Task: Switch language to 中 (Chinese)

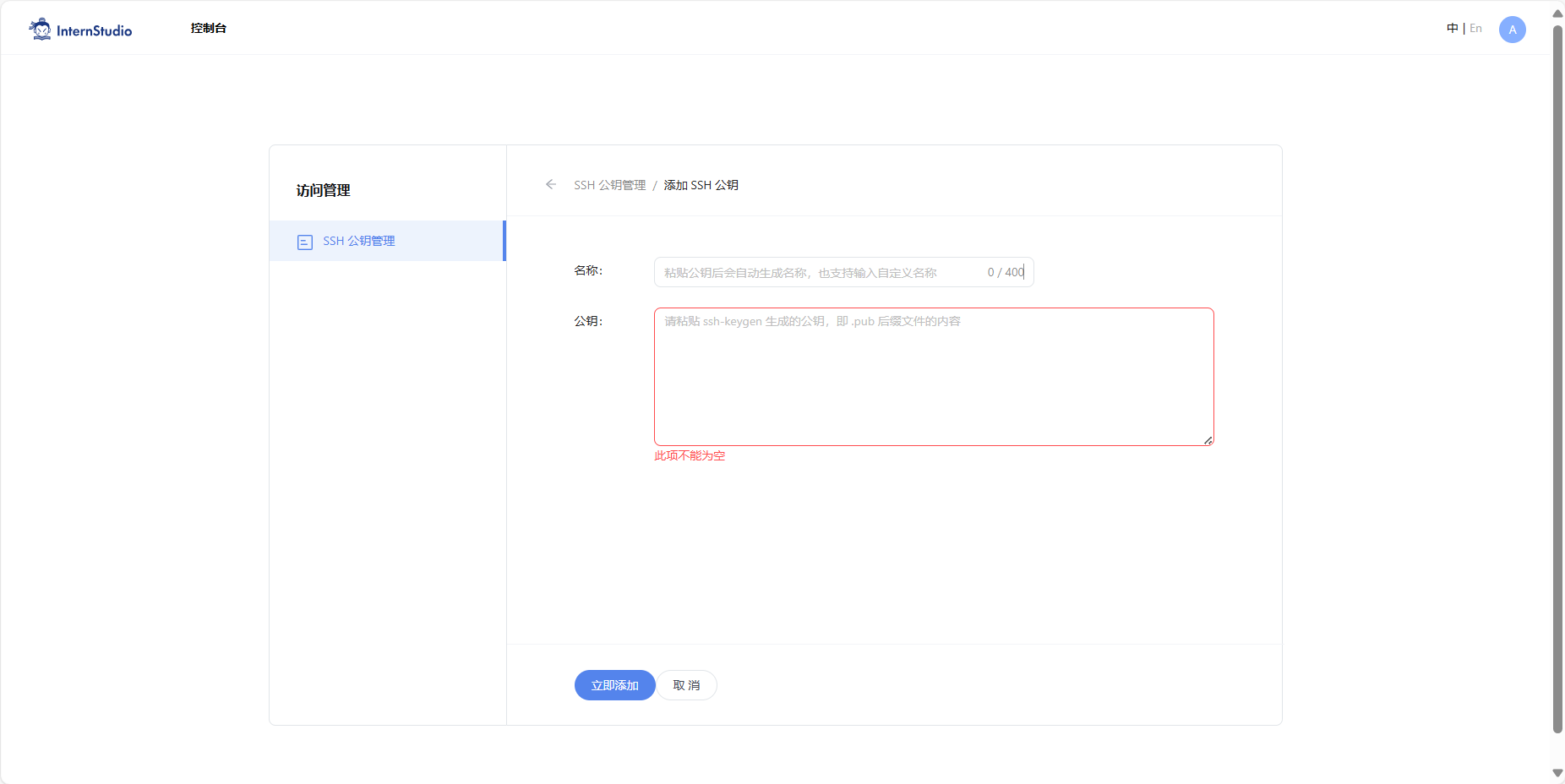Action: tap(1452, 29)
